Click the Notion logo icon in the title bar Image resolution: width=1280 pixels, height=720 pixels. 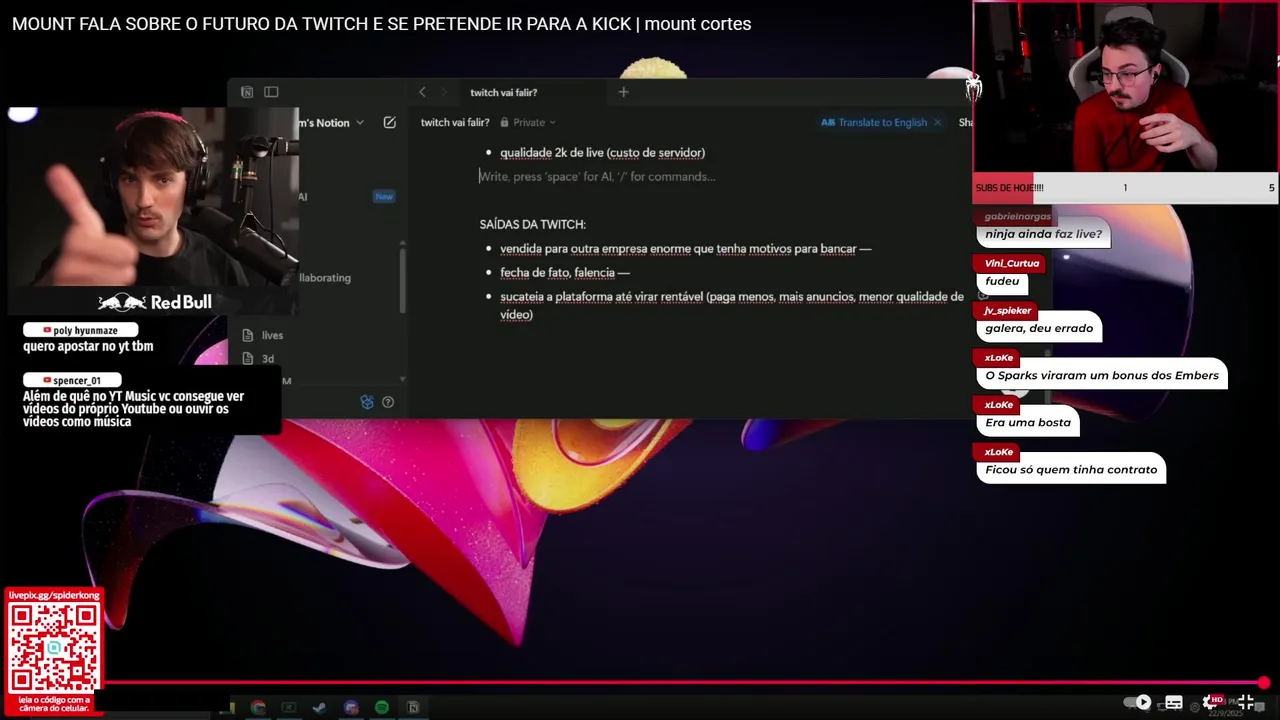point(247,92)
